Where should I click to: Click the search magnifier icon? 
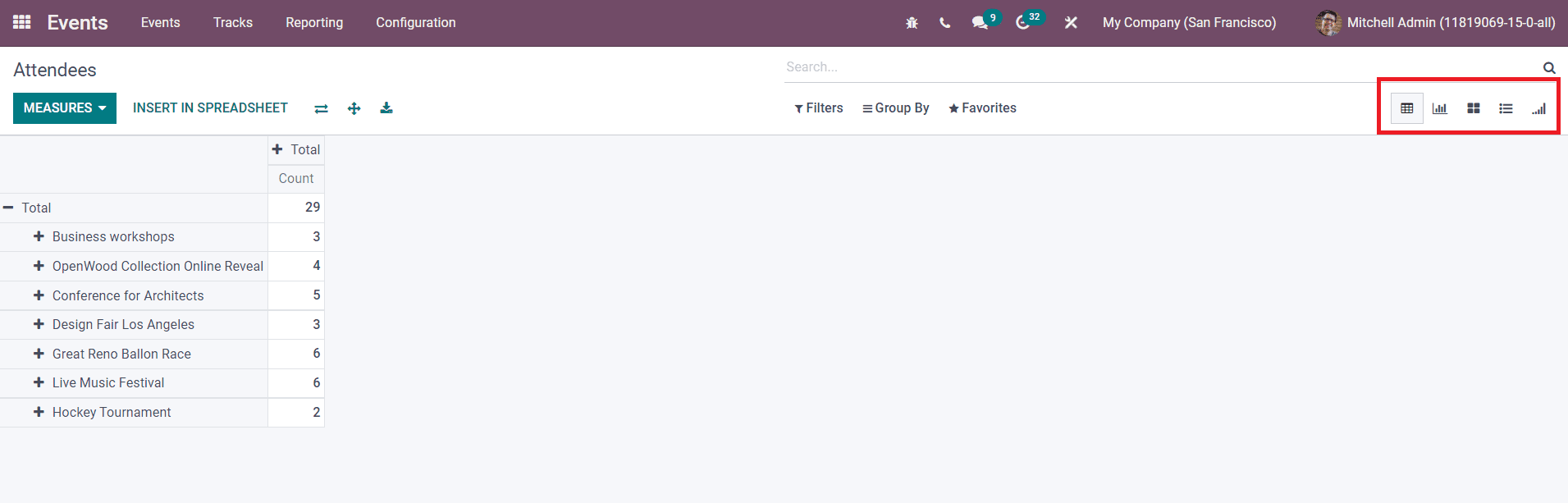[1549, 68]
